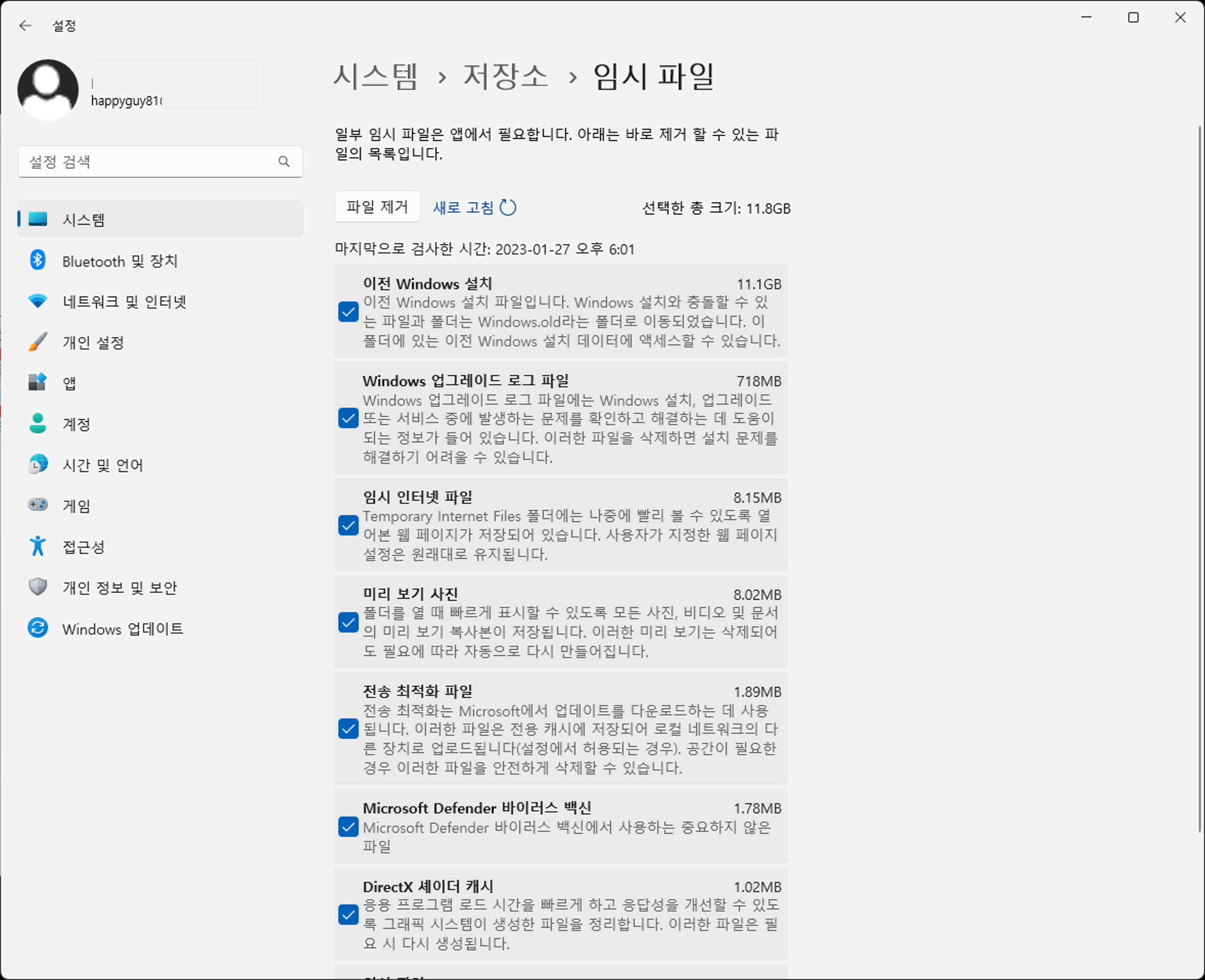This screenshot has height=980, width=1205.
Task: Click the user profile avatar picture
Action: (48, 89)
